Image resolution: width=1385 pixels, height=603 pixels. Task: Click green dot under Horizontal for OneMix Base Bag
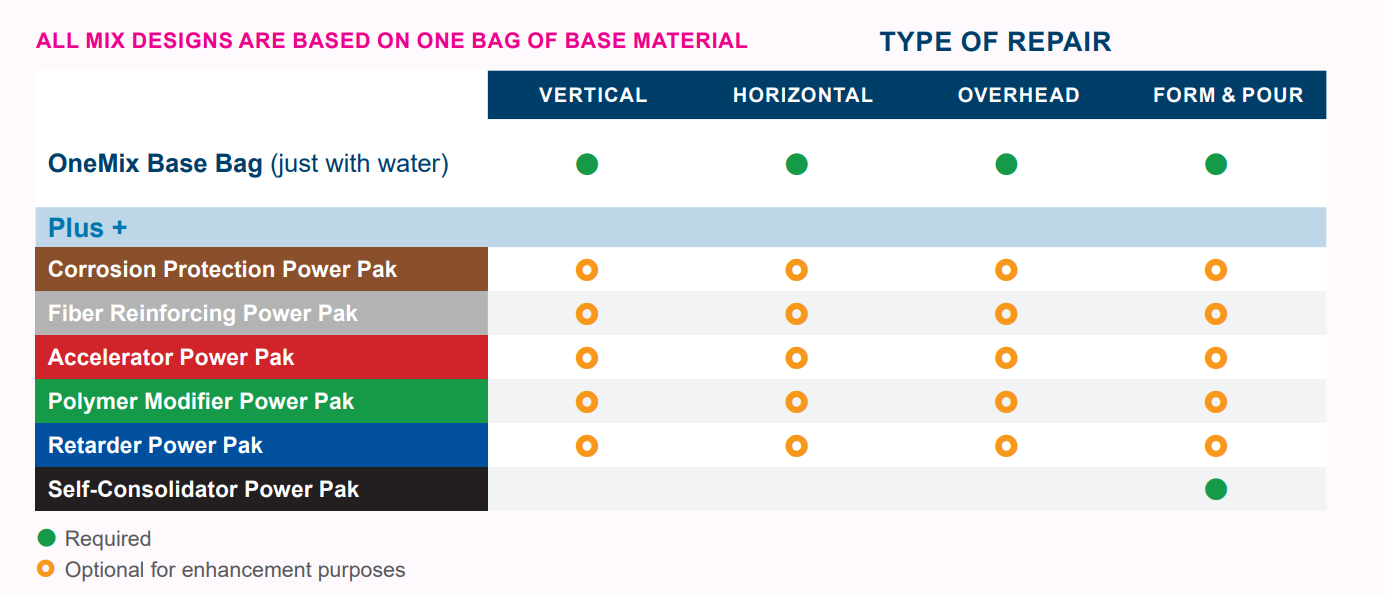coord(796,164)
